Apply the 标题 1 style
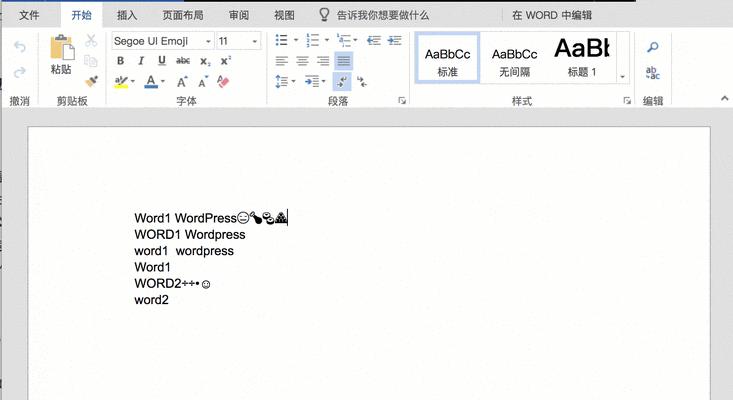This screenshot has width=733, height=400. 582,58
